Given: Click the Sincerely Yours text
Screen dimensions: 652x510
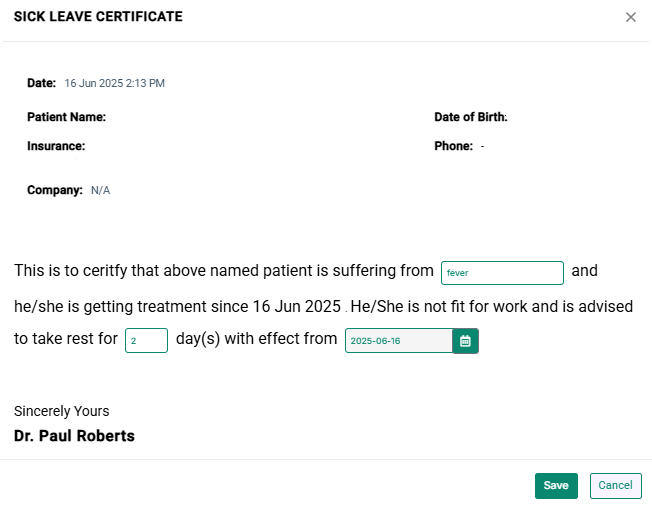Looking at the screenshot, I should (x=62, y=411).
